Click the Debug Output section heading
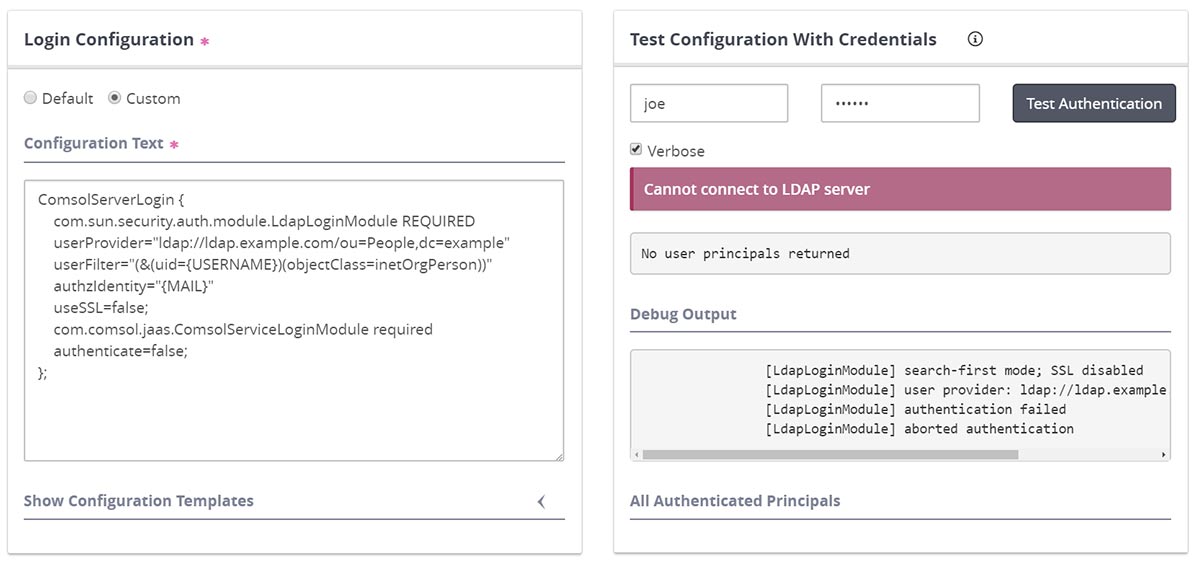The width and height of the screenshot is (1200, 569). pos(683,314)
